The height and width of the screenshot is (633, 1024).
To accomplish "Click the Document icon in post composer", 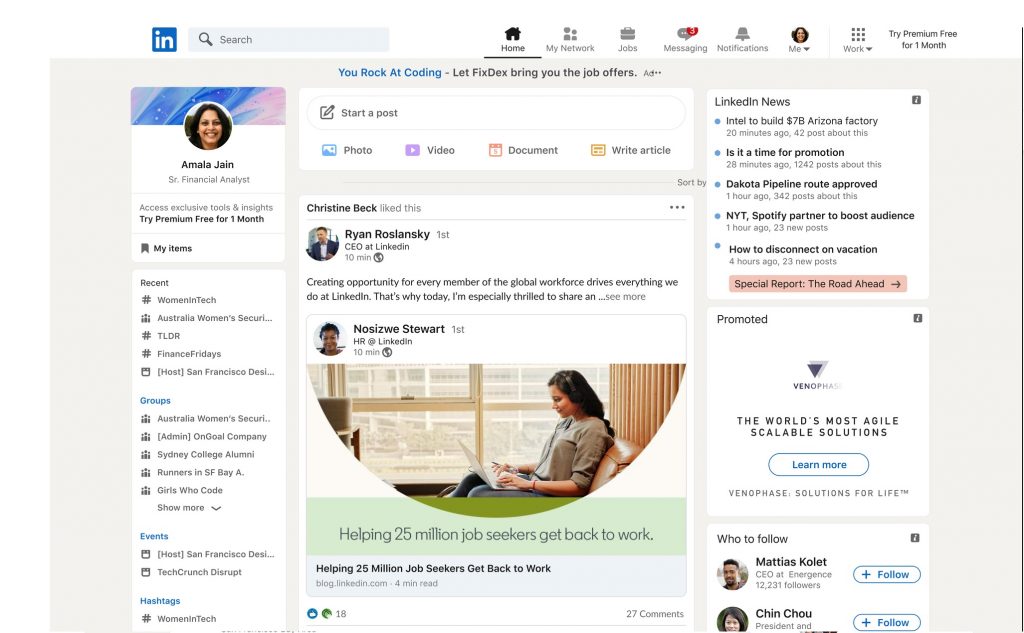I will pos(495,150).
